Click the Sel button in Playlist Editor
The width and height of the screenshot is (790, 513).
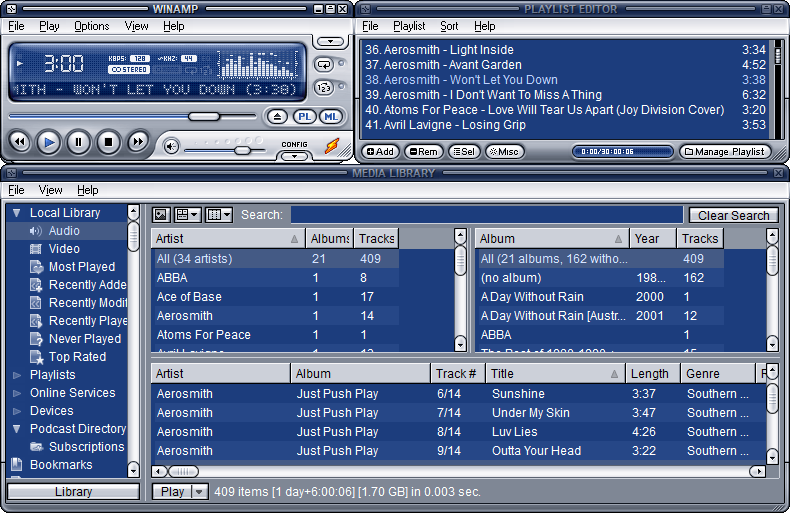click(x=464, y=152)
